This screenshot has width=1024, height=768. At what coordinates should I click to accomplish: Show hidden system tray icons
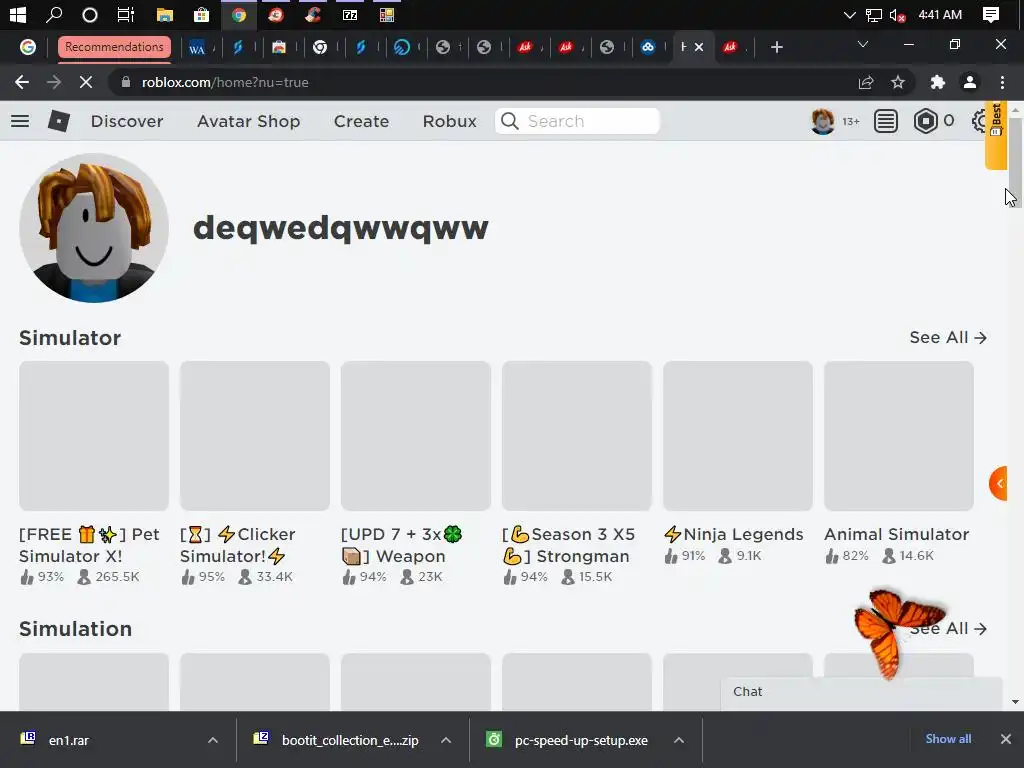[849, 15]
